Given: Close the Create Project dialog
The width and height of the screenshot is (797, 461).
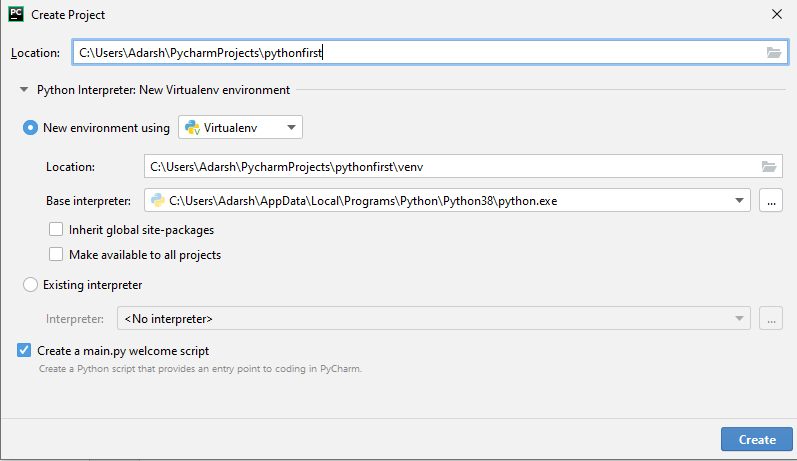Looking at the screenshot, I should click(777, 14).
